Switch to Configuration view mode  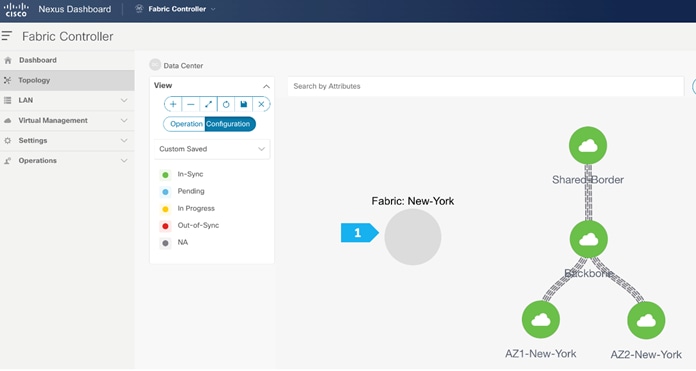[x=230, y=124]
